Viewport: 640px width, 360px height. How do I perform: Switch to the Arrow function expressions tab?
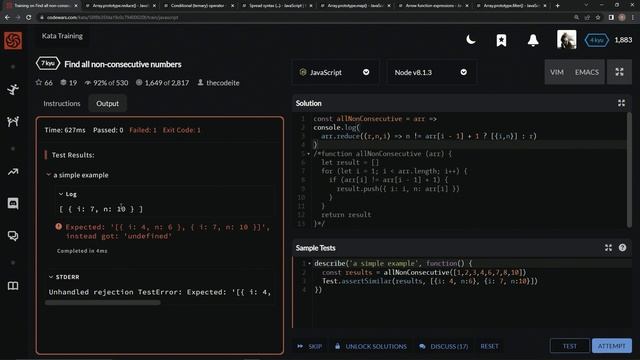[433, 6]
